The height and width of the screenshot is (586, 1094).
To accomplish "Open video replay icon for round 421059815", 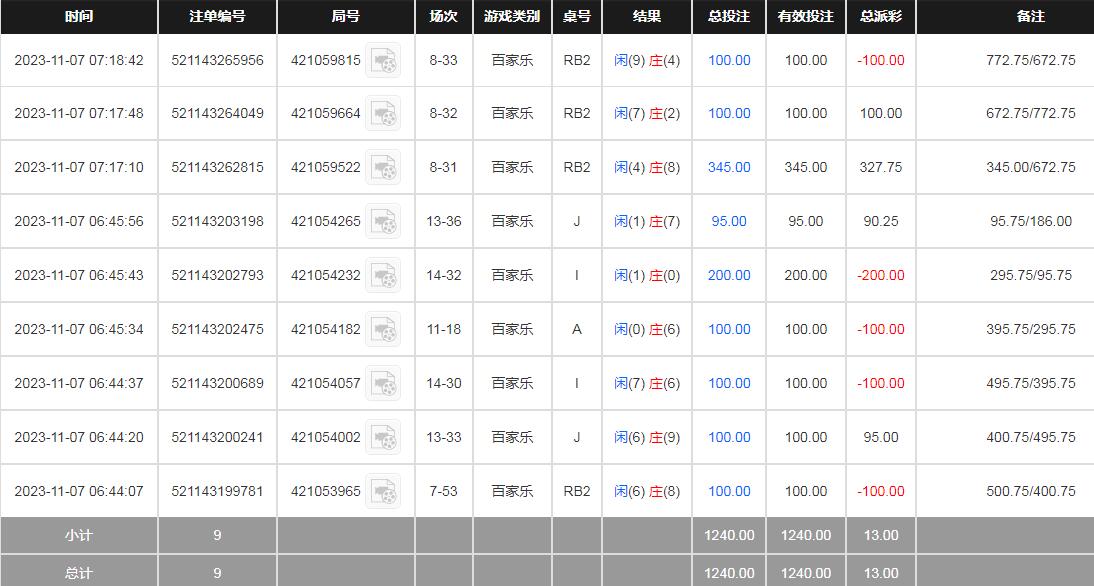I will point(383,61).
